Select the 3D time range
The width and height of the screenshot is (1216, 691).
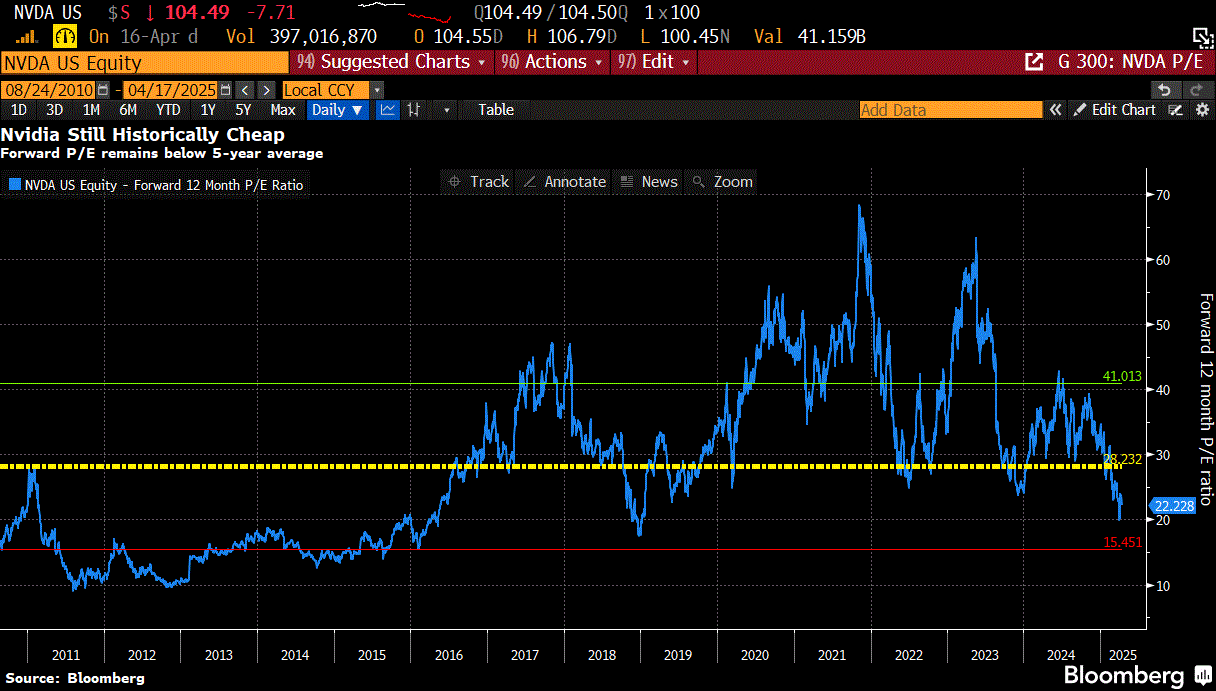click(55, 110)
